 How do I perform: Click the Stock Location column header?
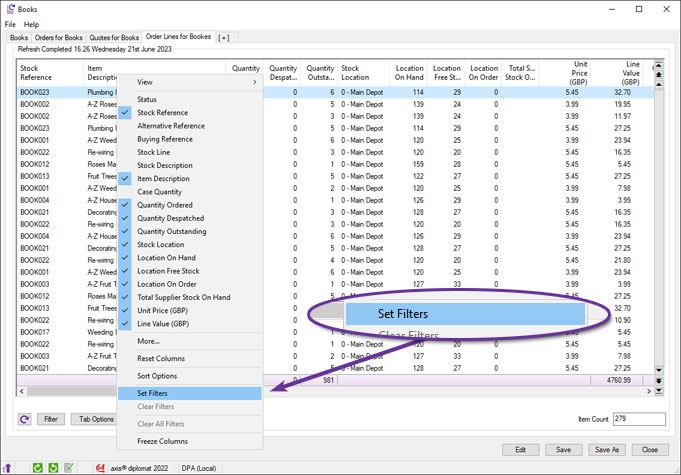pyautogui.click(x=364, y=73)
